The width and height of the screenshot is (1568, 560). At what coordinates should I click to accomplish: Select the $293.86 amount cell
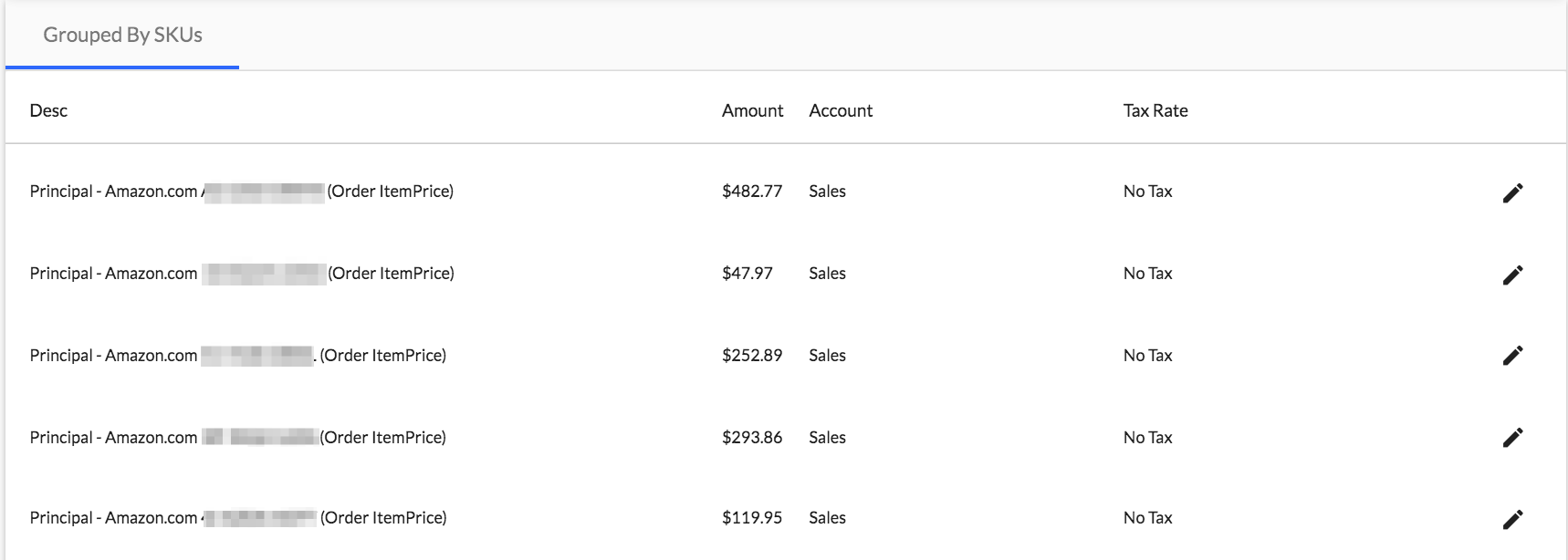point(752,438)
